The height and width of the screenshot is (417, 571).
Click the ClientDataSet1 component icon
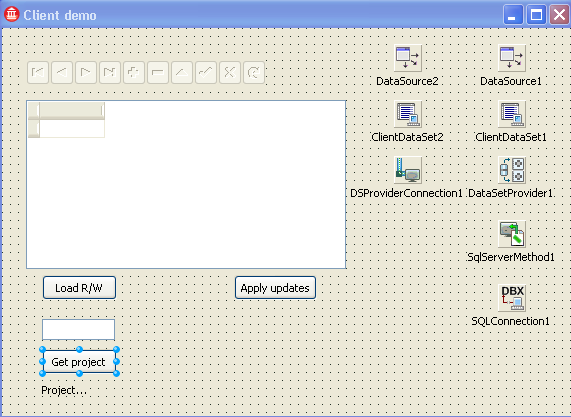512,114
